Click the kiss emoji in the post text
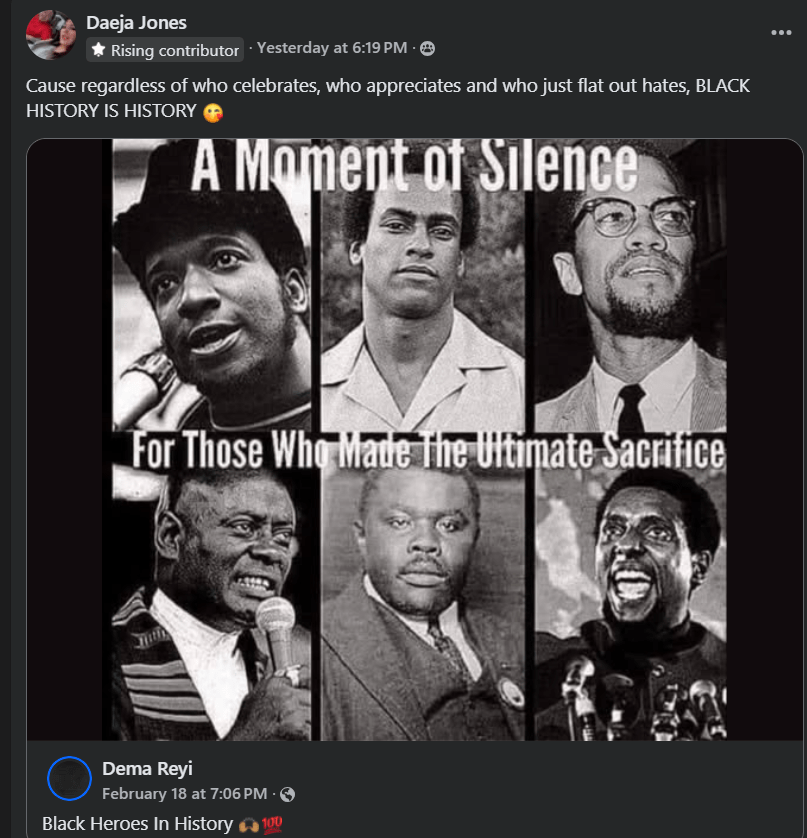807x838 pixels. (x=213, y=112)
